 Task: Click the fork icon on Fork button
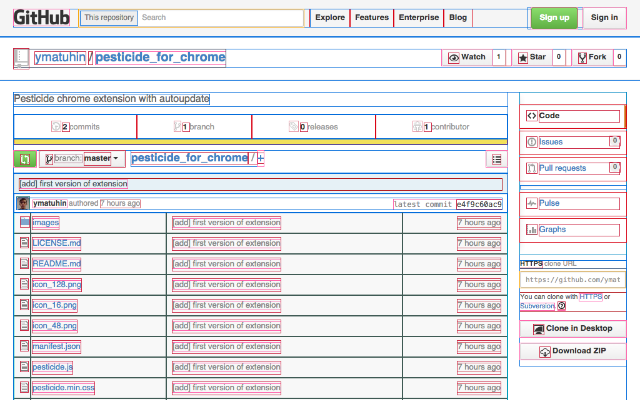[582, 58]
